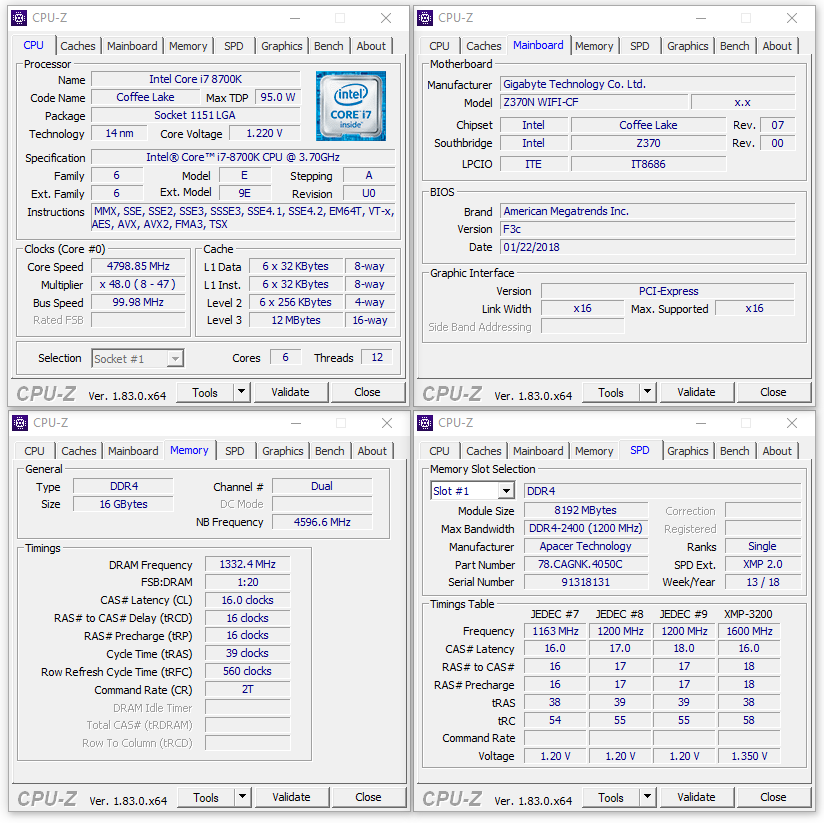Viewport: 824px width, 823px height.
Task: Select the Memory tab in the CPU window
Action: point(188,46)
